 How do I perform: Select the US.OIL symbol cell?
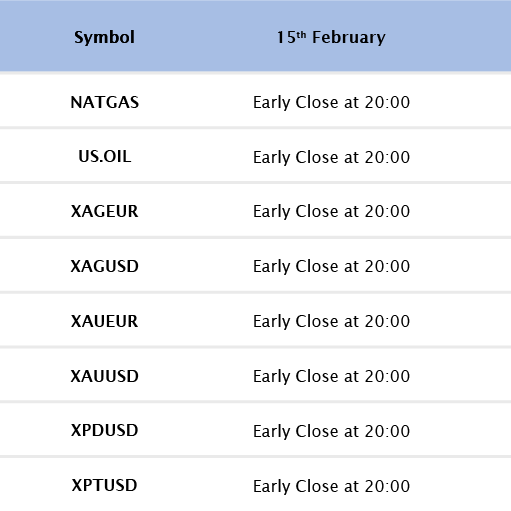pos(105,157)
